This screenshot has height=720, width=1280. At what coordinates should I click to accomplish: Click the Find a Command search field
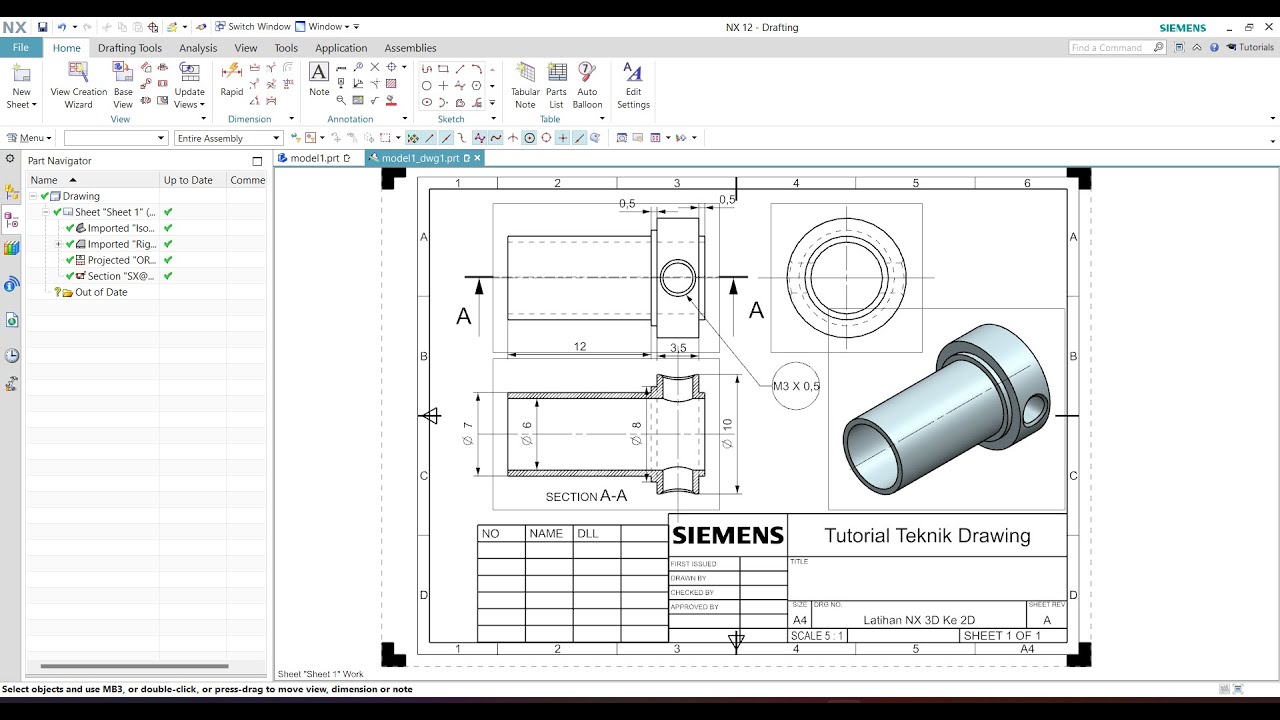click(x=1117, y=47)
